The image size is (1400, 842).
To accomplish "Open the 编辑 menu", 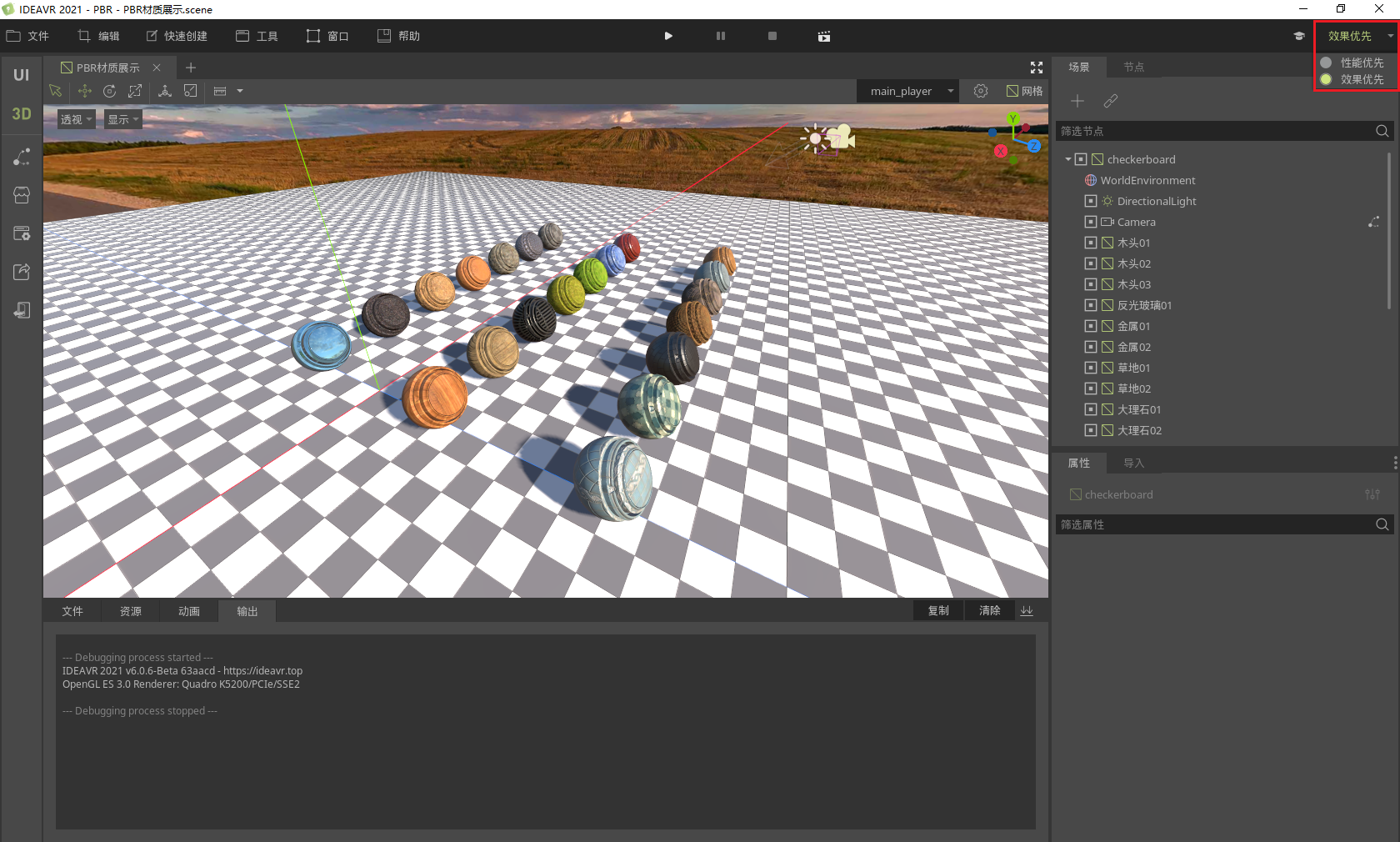I will (98, 36).
